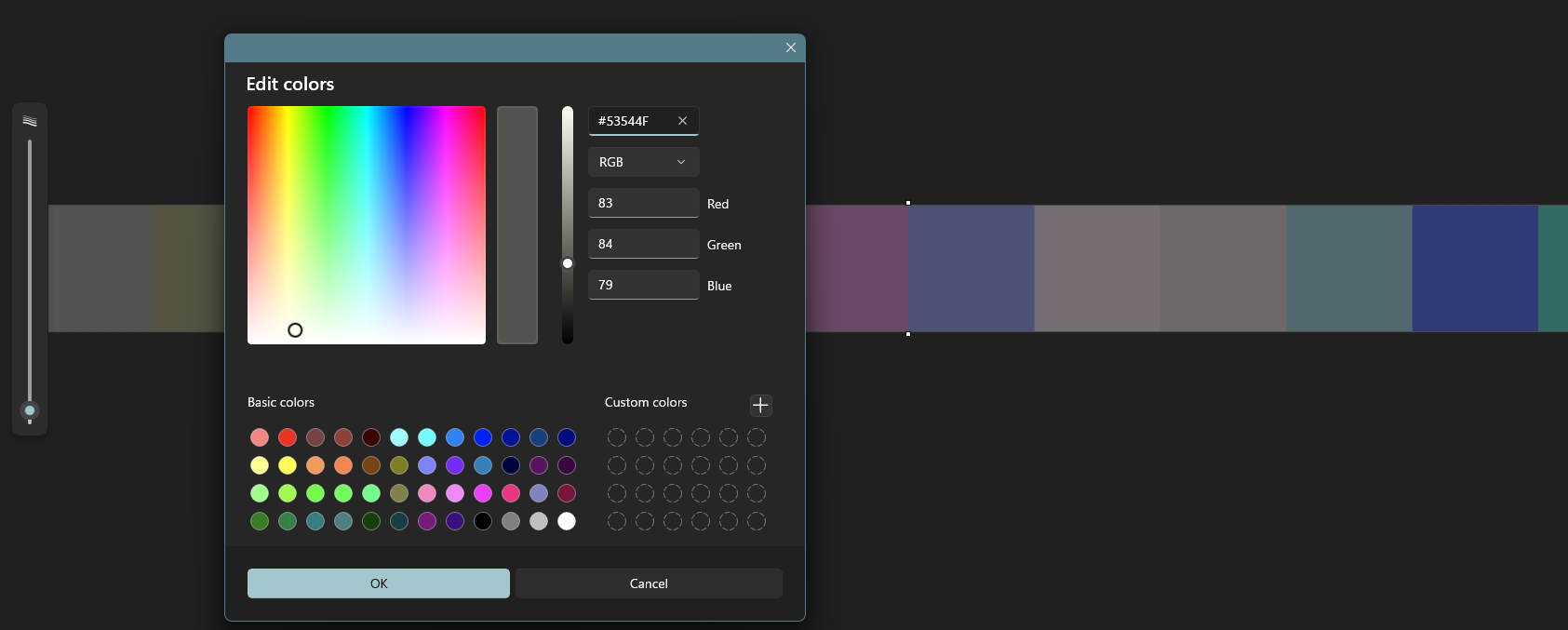This screenshot has width=1568, height=630.
Task: Select the salmon pink basic color
Action: click(x=260, y=437)
